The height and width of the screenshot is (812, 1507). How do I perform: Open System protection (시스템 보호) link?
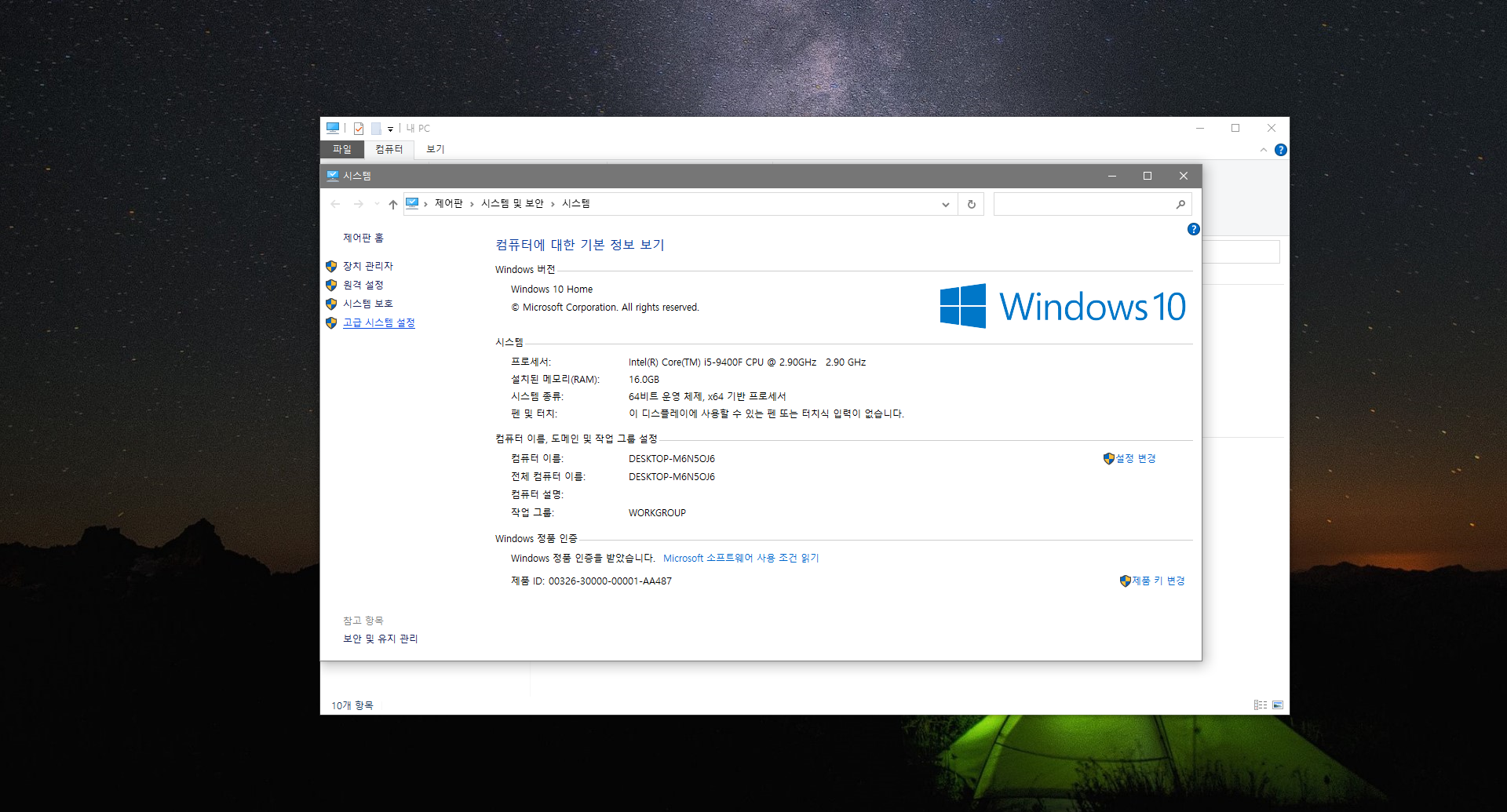pos(367,304)
